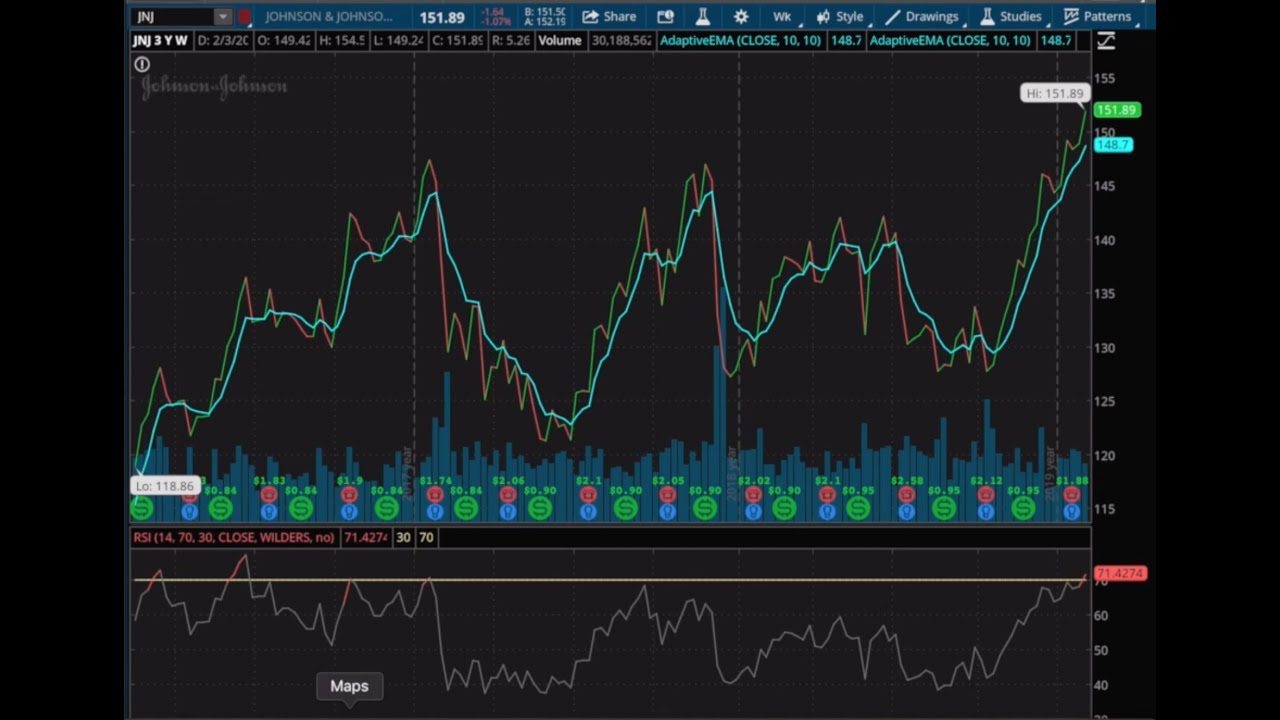Click the RSI (14, 70, 30, CLOSE, WILDERS, no) label

[234, 537]
